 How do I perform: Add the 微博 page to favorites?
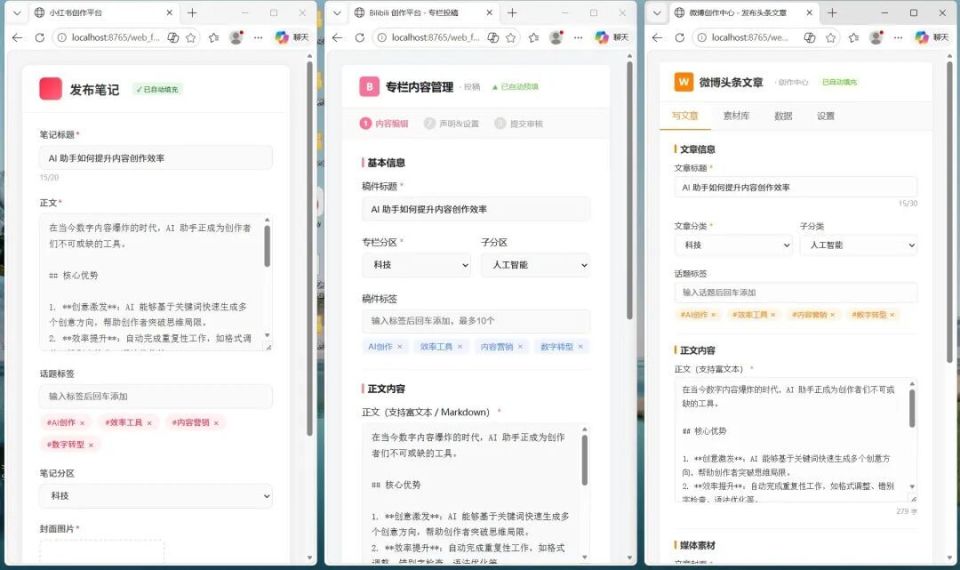[x=831, y=38]
